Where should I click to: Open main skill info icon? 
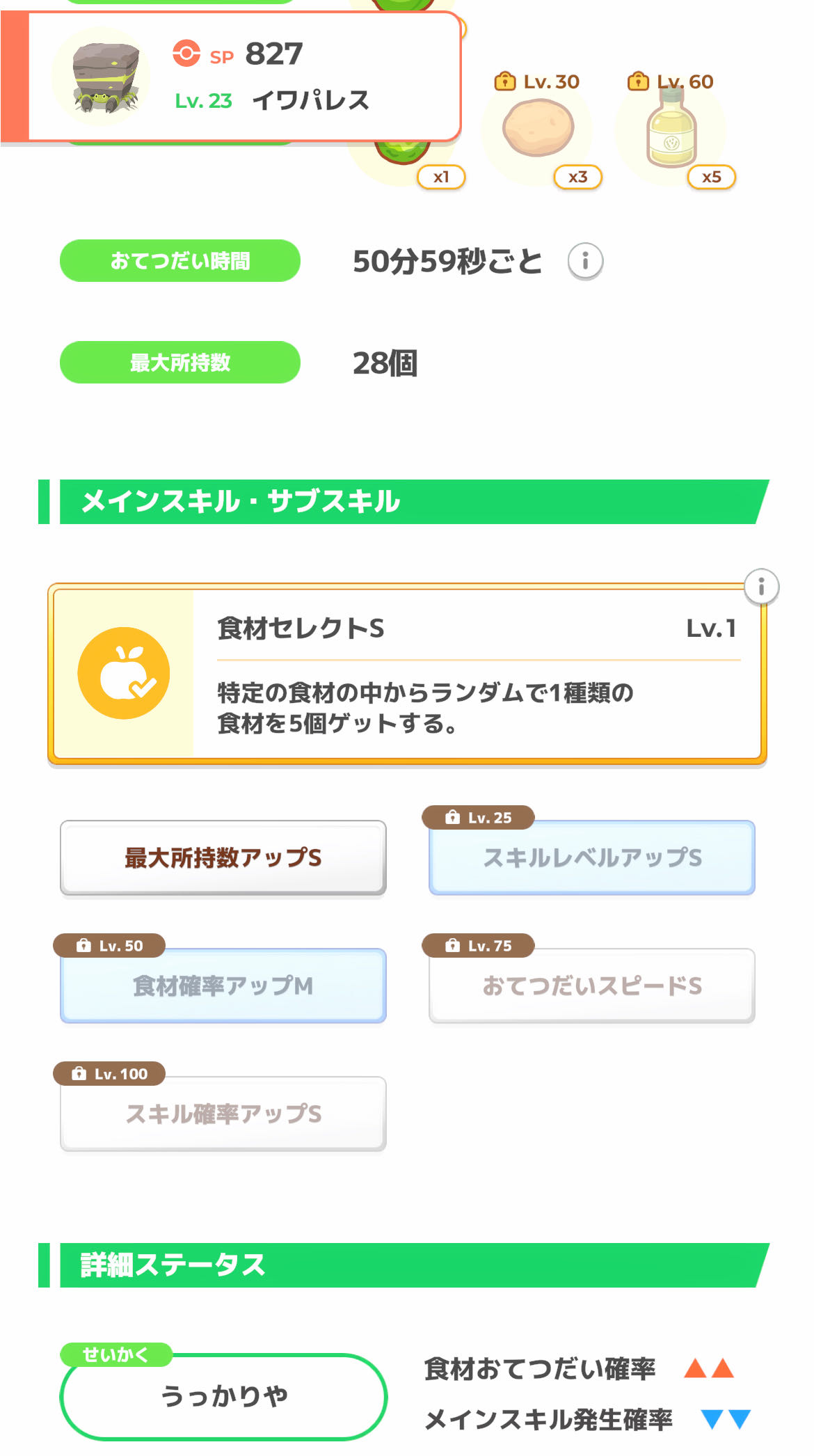coord(761,587)
